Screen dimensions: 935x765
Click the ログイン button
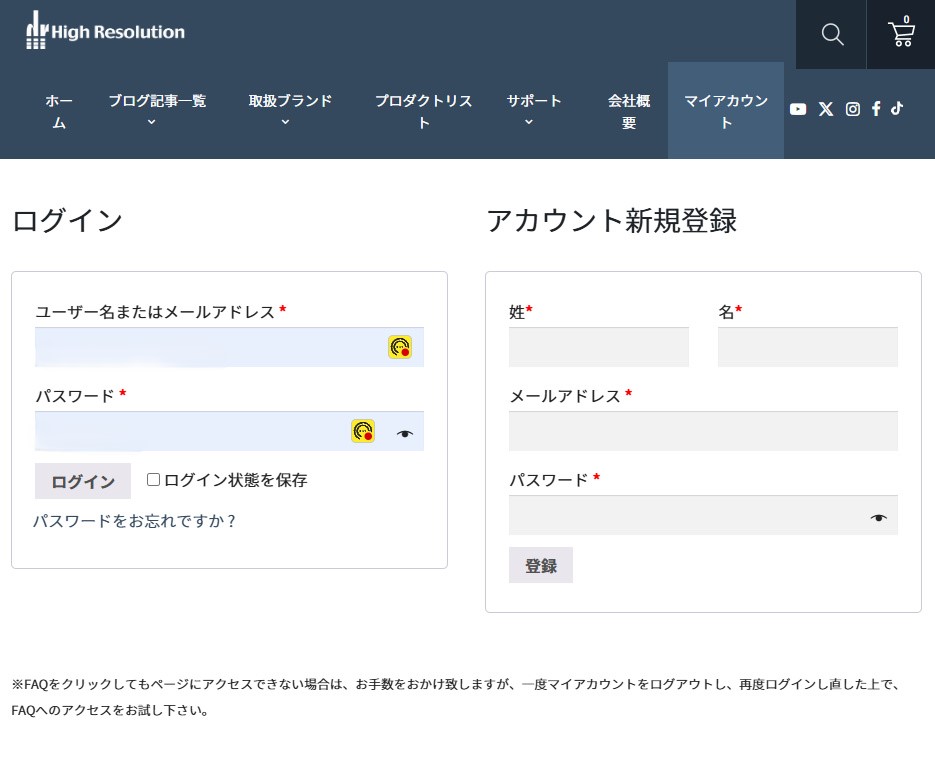pos(83,481)
